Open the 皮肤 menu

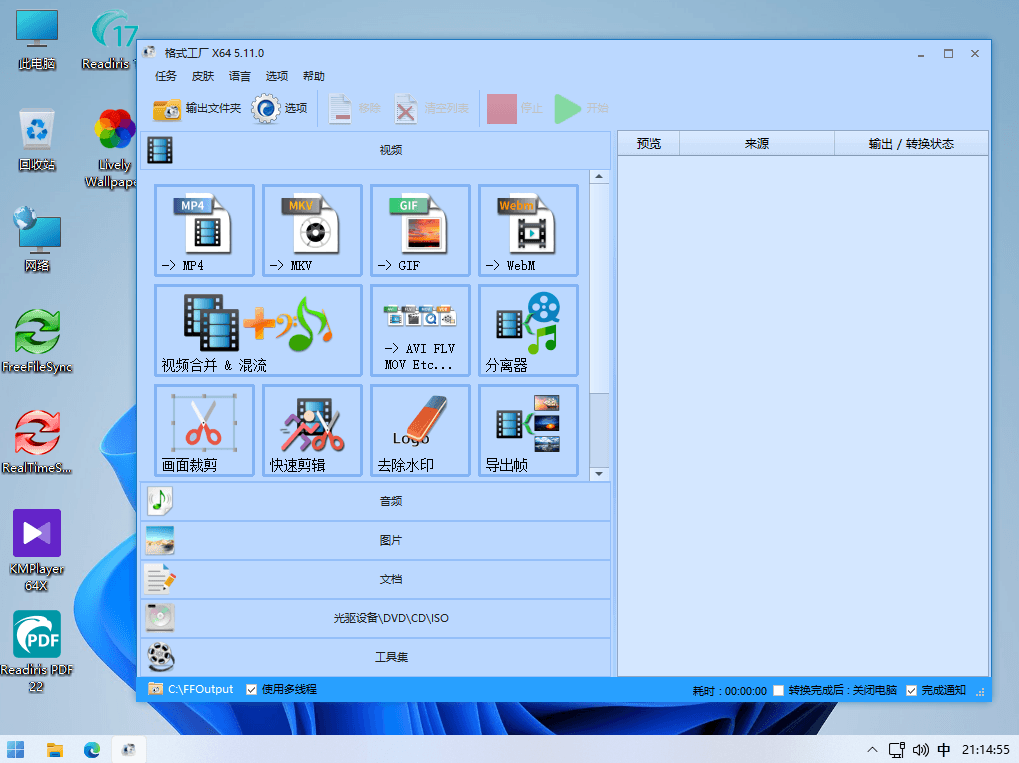(x=203, y=76)
